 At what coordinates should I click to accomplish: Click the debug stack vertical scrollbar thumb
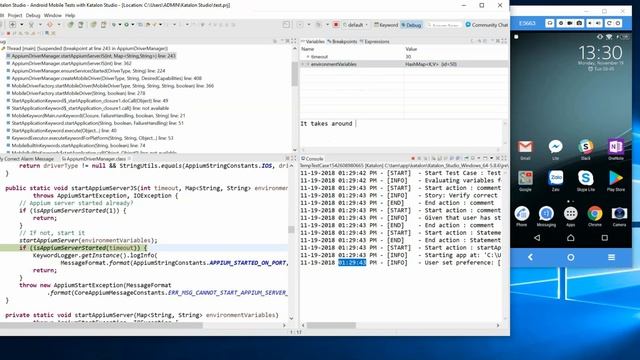[x=295, y=73]
